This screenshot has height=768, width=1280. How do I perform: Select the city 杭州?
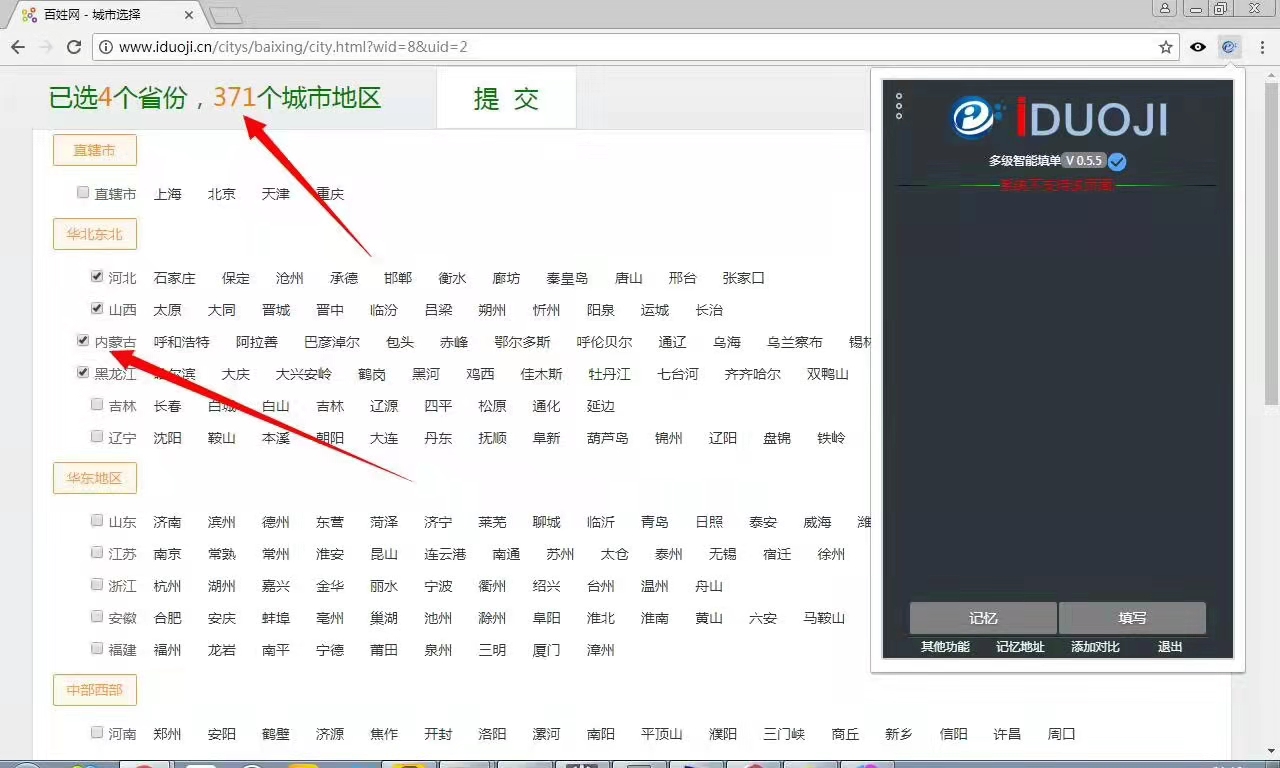pos(168,586)
